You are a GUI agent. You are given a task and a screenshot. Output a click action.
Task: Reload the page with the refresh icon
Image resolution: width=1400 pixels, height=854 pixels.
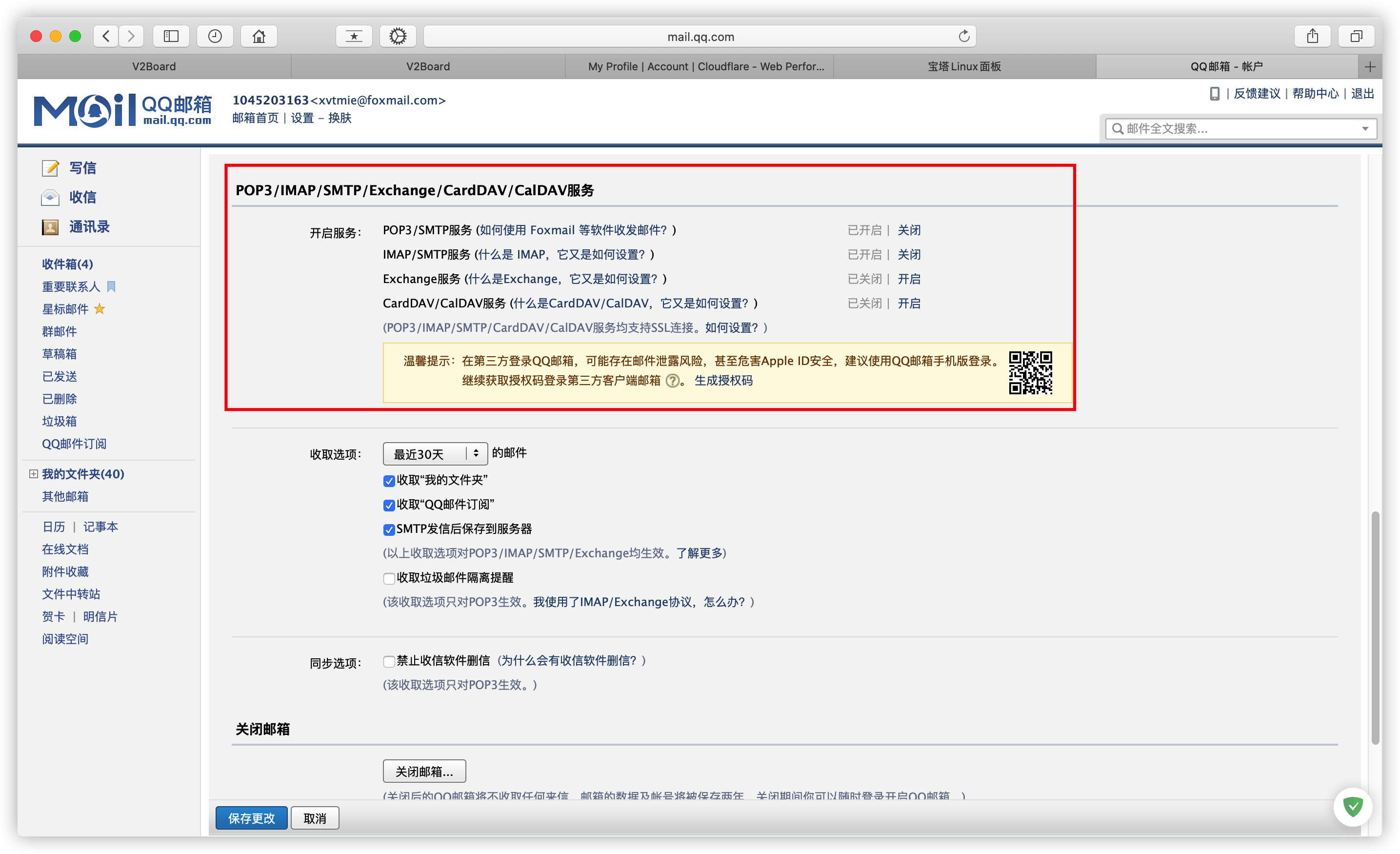[x=963, y=37]
